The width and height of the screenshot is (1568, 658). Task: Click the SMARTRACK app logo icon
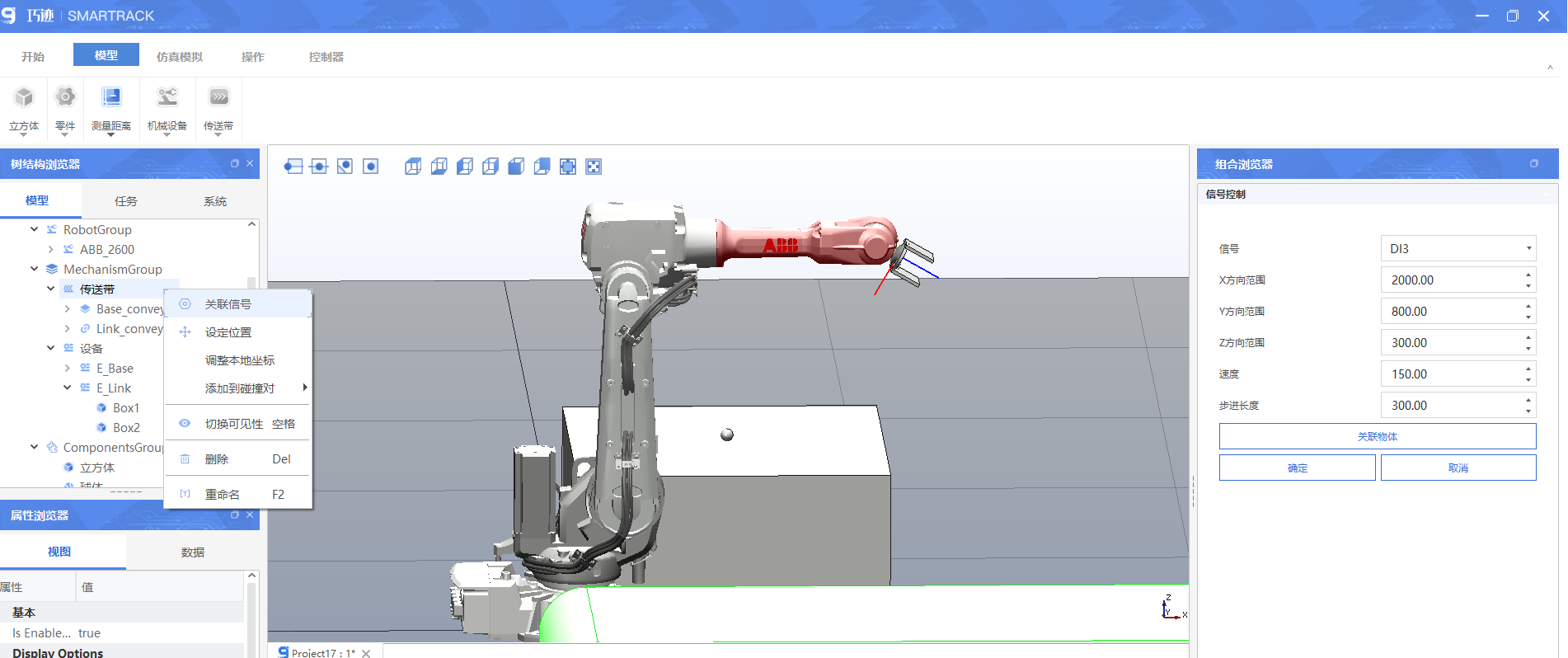coord(8,16)
